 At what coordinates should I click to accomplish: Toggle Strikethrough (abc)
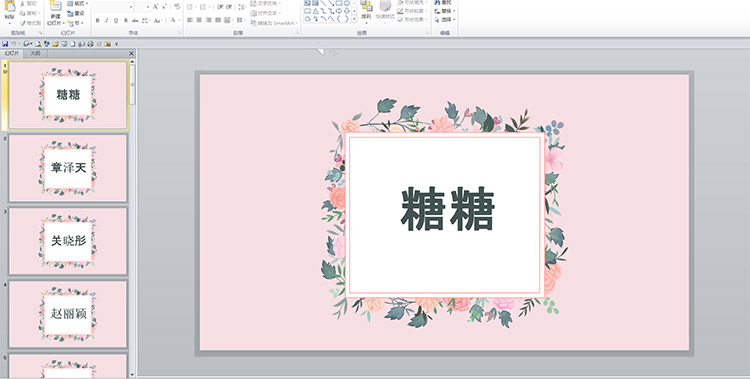[135, 21]
